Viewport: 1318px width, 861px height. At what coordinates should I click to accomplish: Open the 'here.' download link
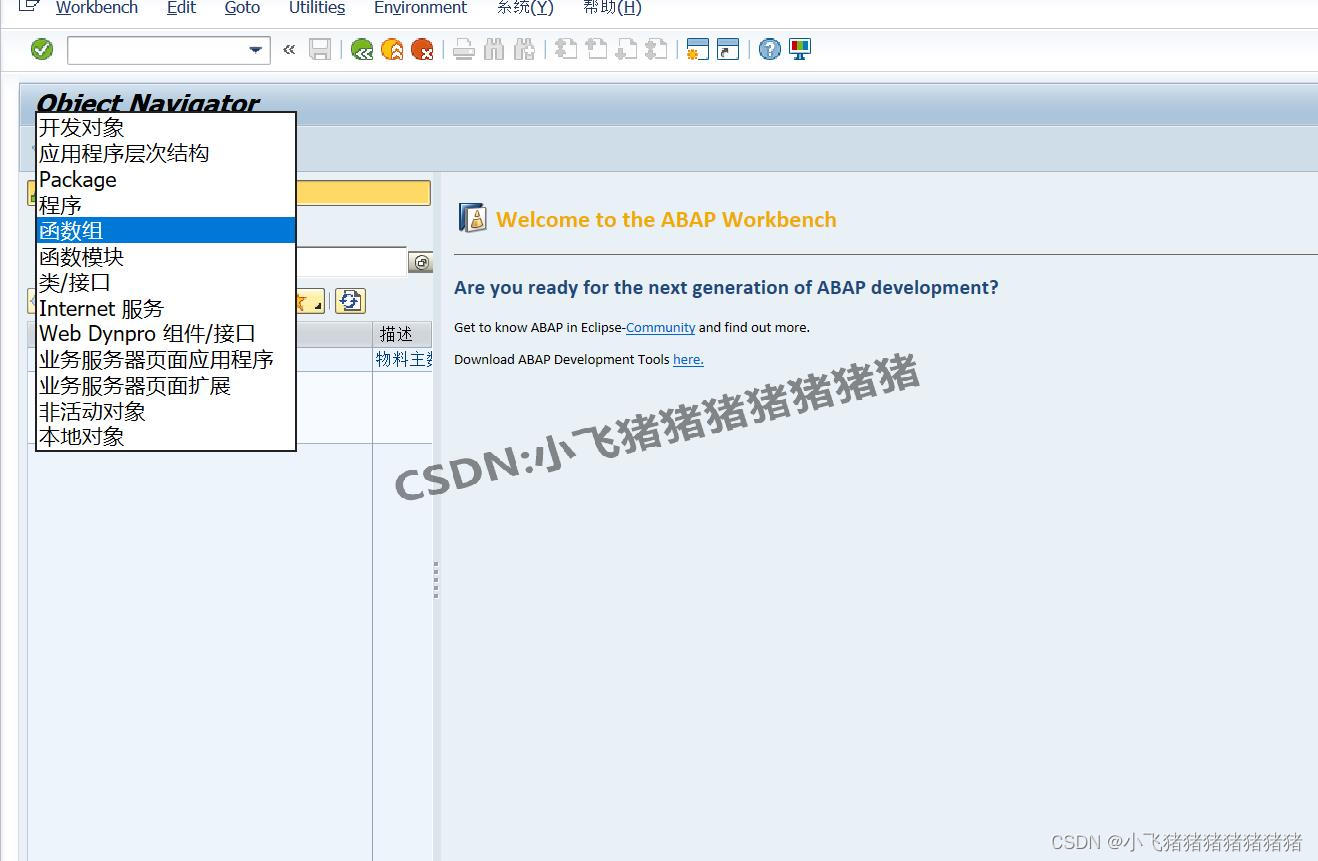(x=688, y=360)
